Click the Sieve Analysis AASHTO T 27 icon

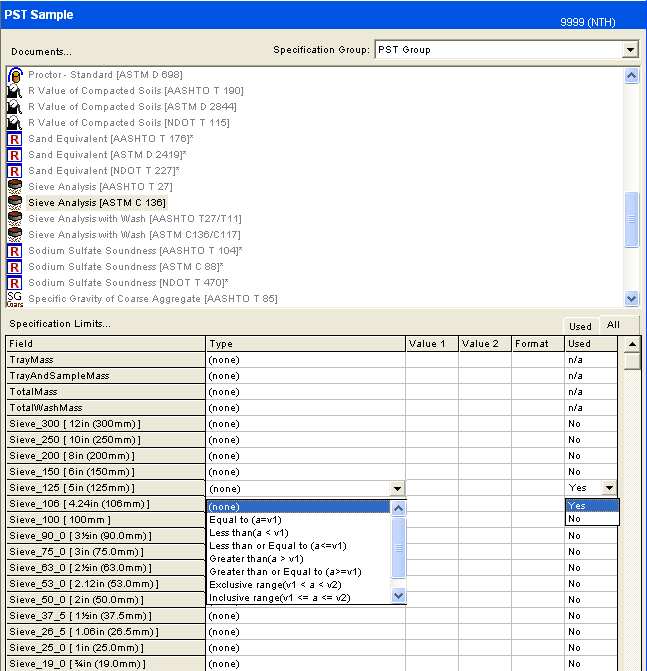15,187
